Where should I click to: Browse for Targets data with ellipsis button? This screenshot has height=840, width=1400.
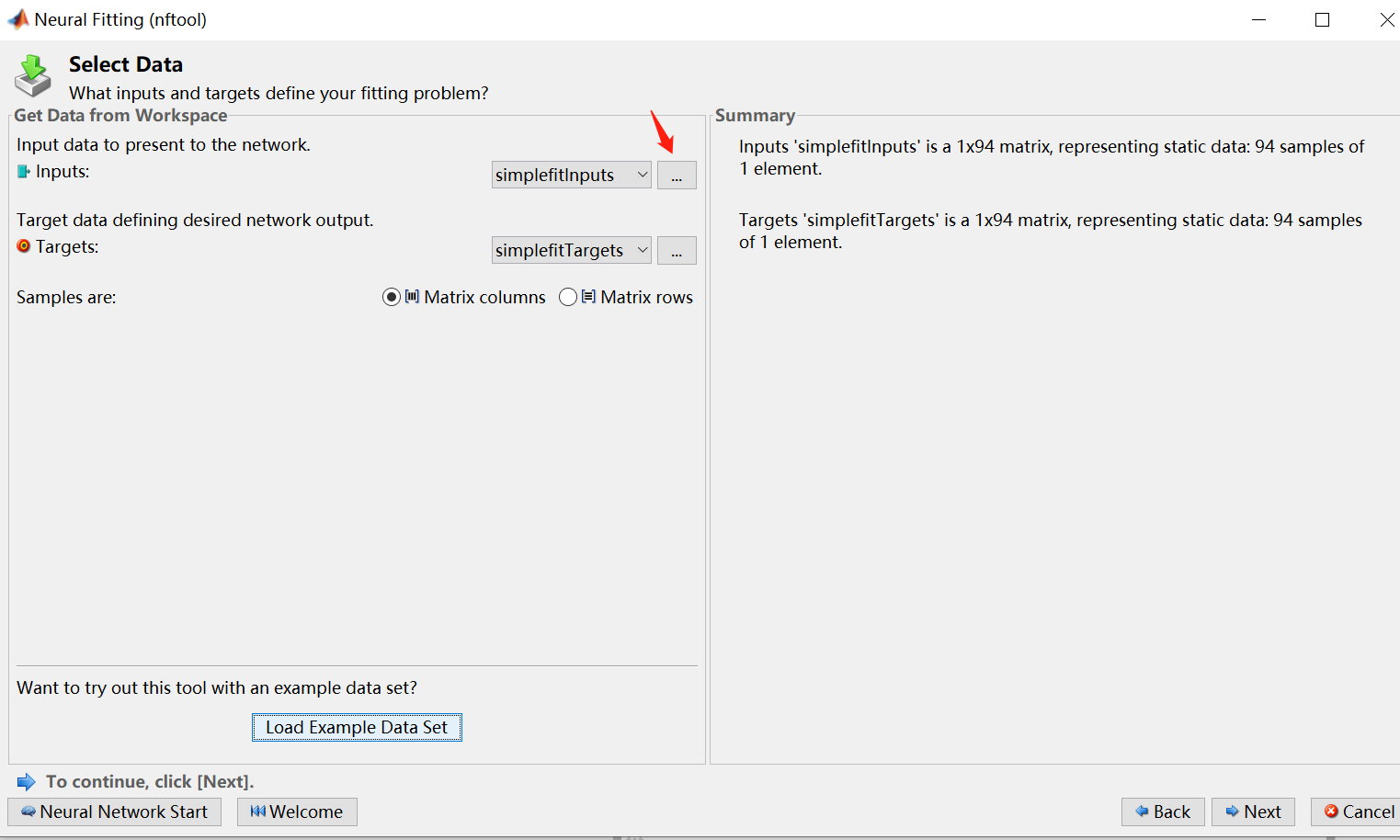(x=677, y=250)
